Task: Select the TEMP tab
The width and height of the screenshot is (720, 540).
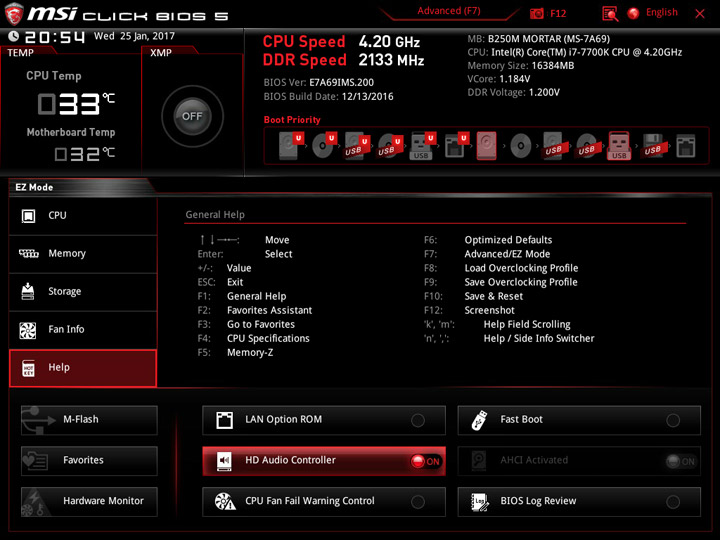Action: coord(21,53)
